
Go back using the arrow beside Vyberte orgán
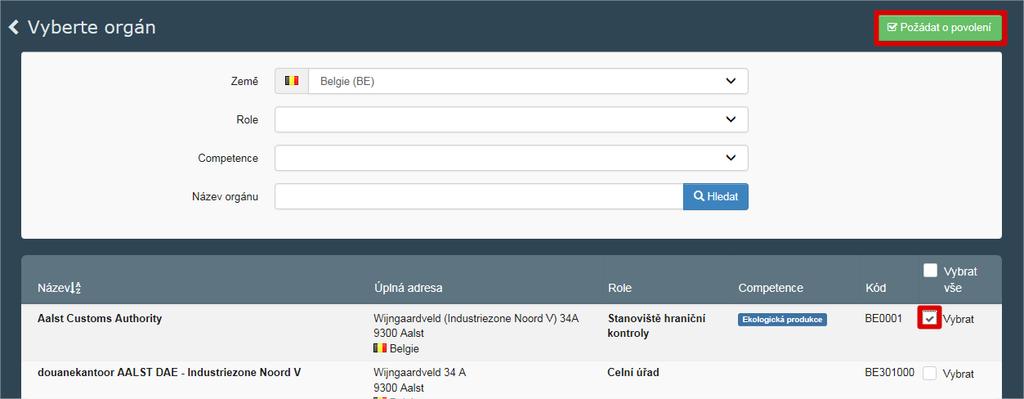point(14,28)
